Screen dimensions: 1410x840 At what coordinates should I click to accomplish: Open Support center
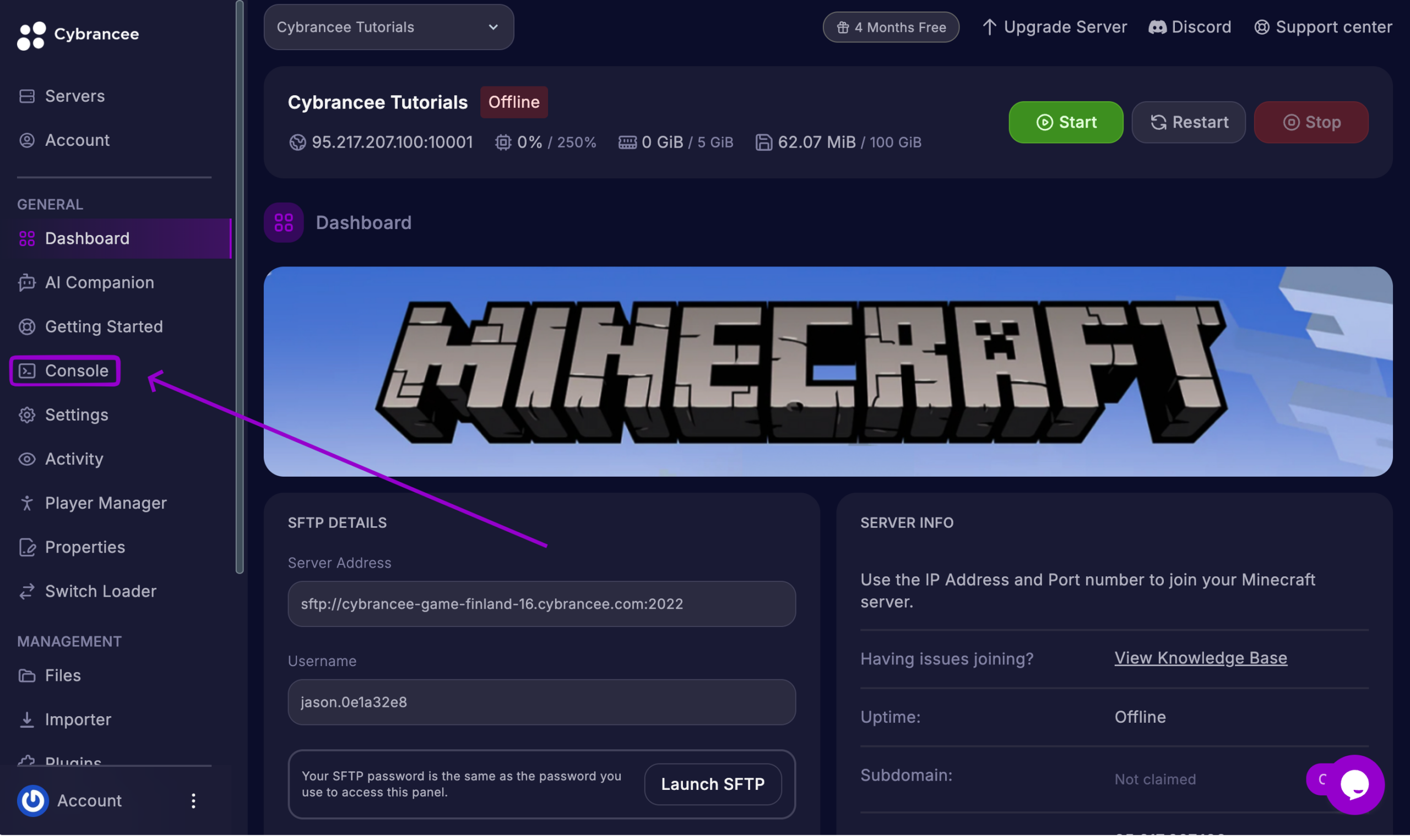click(x=1324, y=27)
